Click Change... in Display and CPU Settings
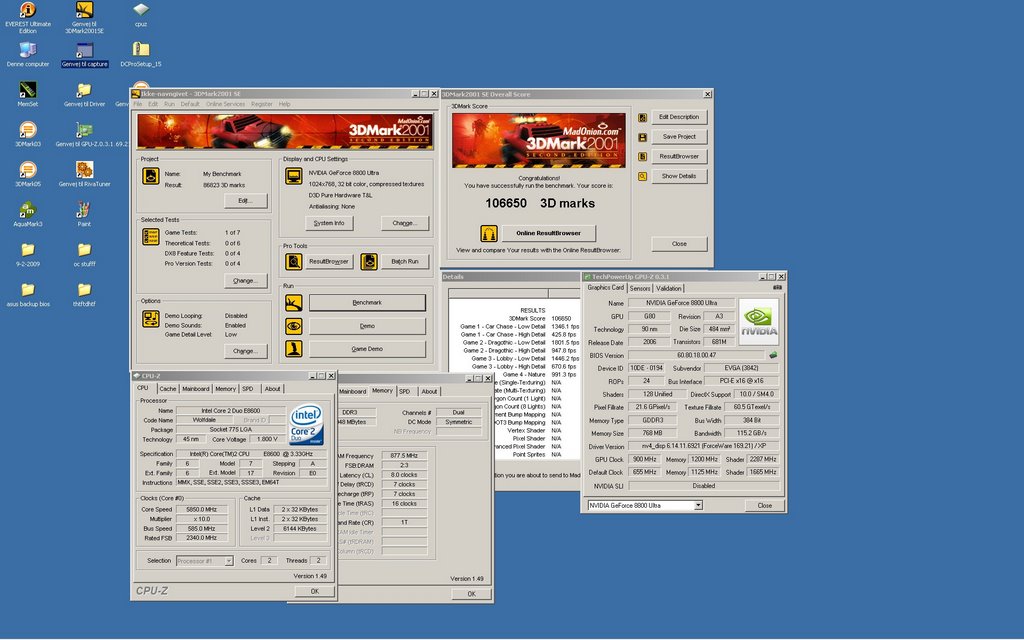Viewport: 1024px width, 640px height. tap(405, 223)
